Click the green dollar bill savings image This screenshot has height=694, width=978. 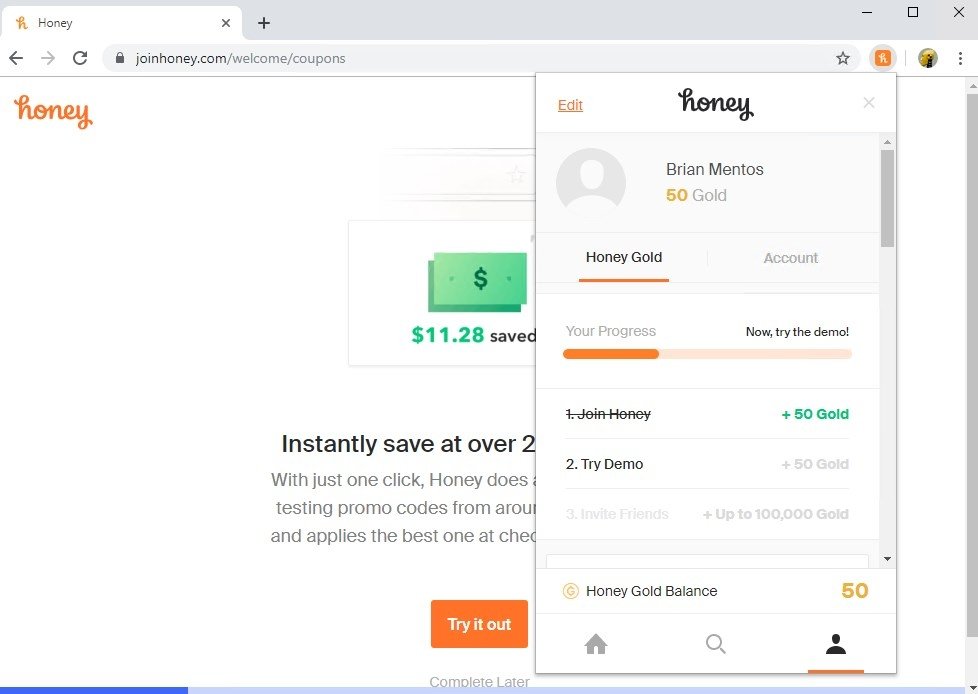pos(477,282)
